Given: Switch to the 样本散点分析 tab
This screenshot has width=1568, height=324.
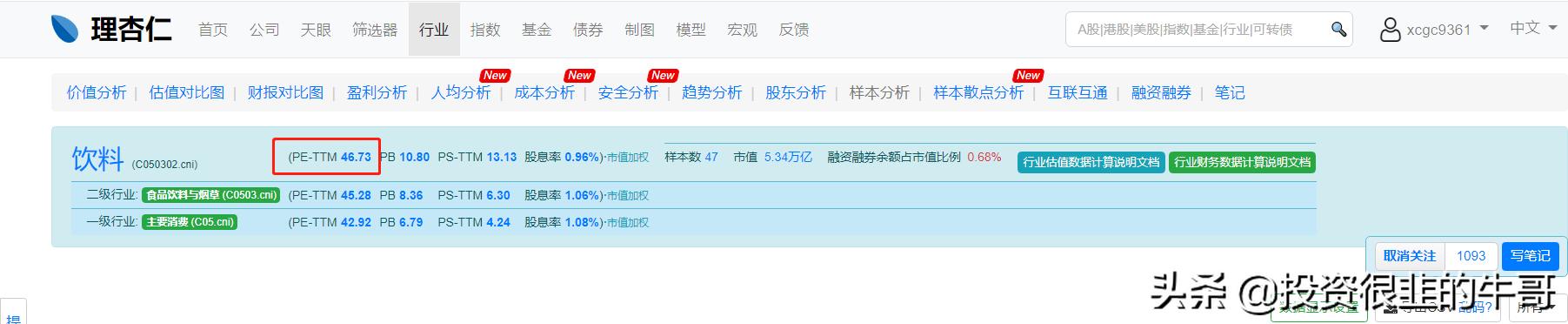Looking at the screenshot, I should pos(978,92).
